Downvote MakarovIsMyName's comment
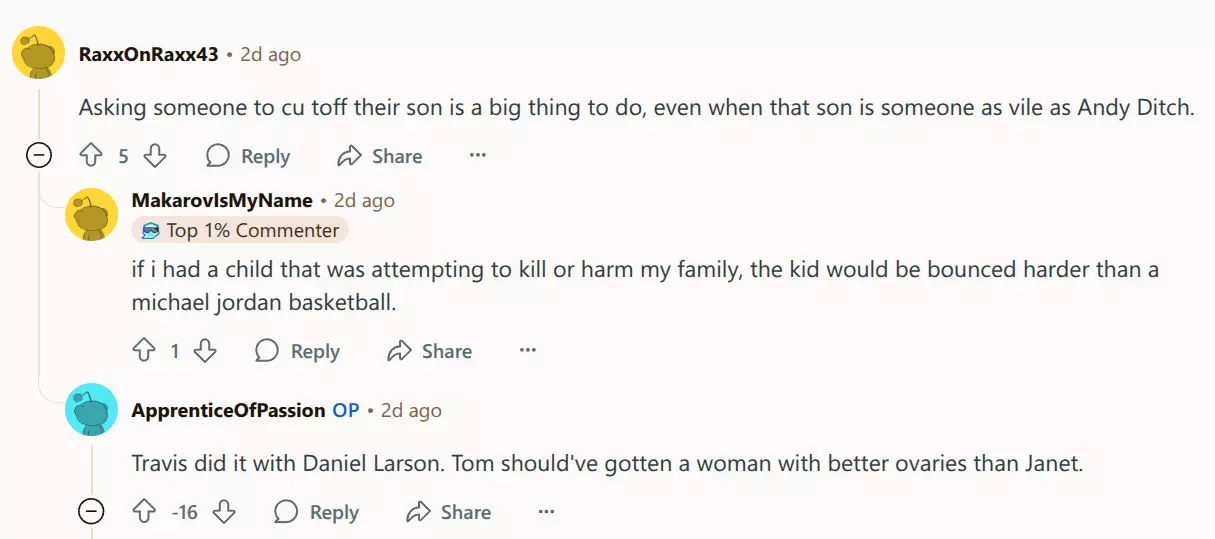This screenshot has height=539, width=1215. (x=205, y=351)
